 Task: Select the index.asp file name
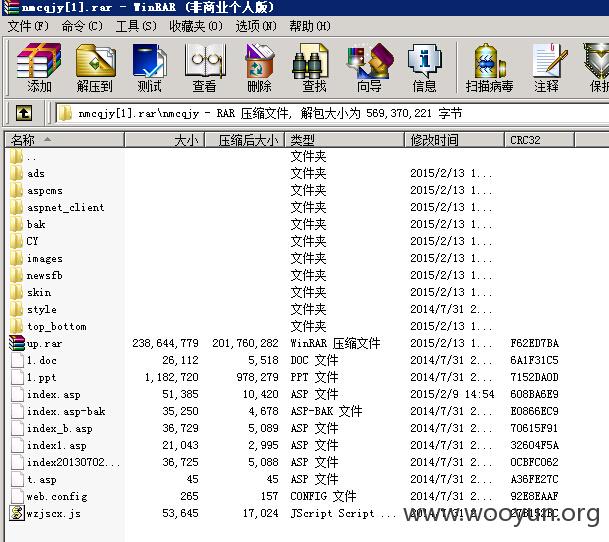tap(54, 394)
